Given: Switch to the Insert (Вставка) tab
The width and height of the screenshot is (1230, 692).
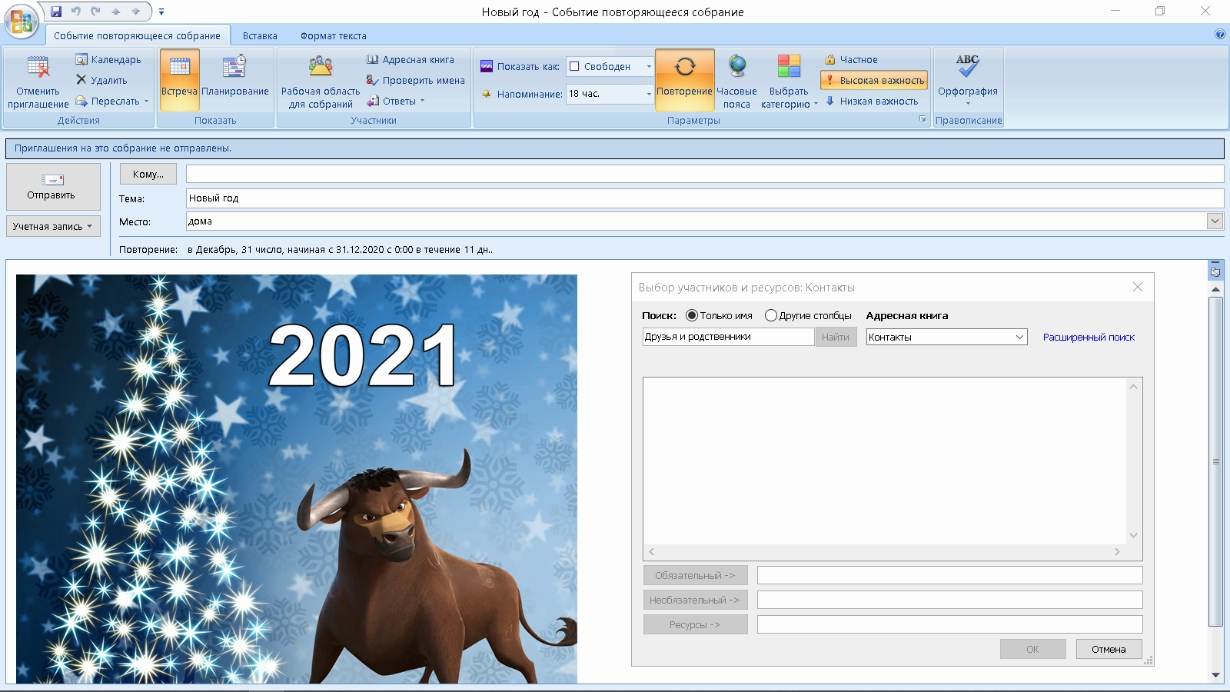Looking at the screenshot, I should click(260, 36).
